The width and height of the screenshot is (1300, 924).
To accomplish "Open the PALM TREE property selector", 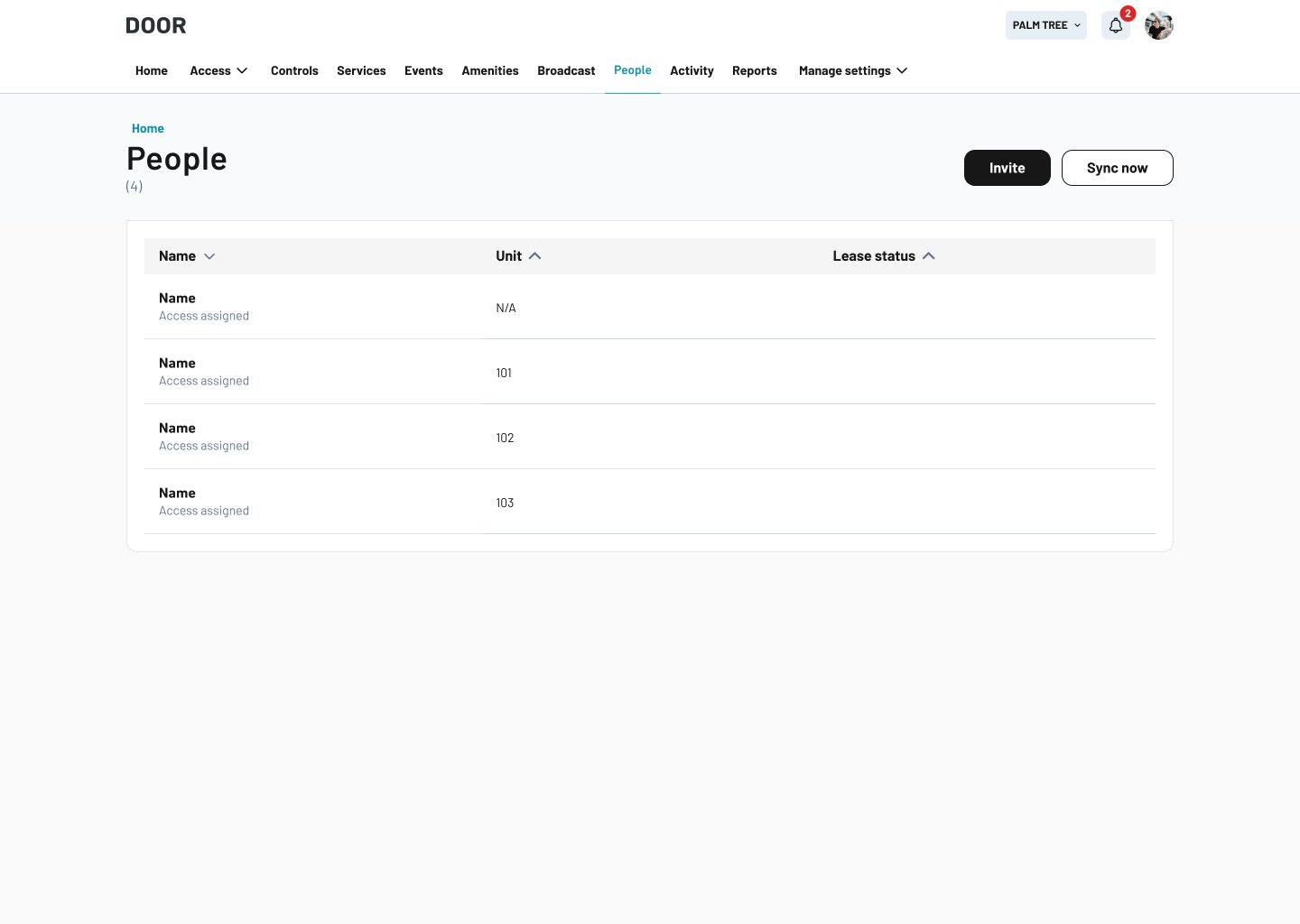I will click(1046, 25).
